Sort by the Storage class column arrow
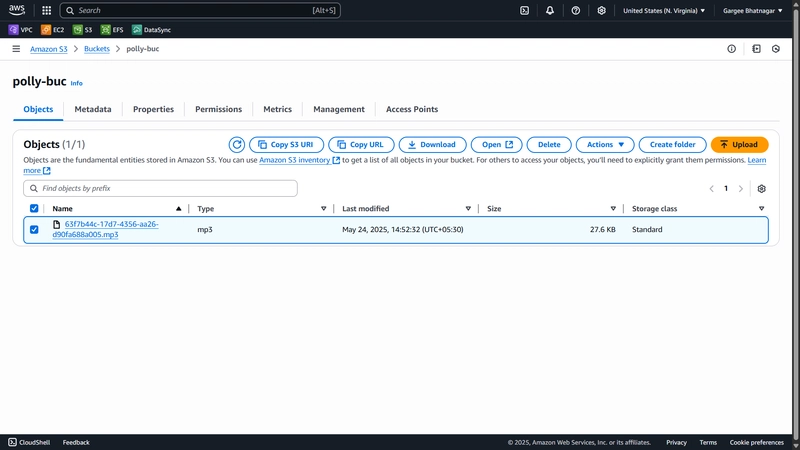 pyautogui.click(x=762, y=209)
